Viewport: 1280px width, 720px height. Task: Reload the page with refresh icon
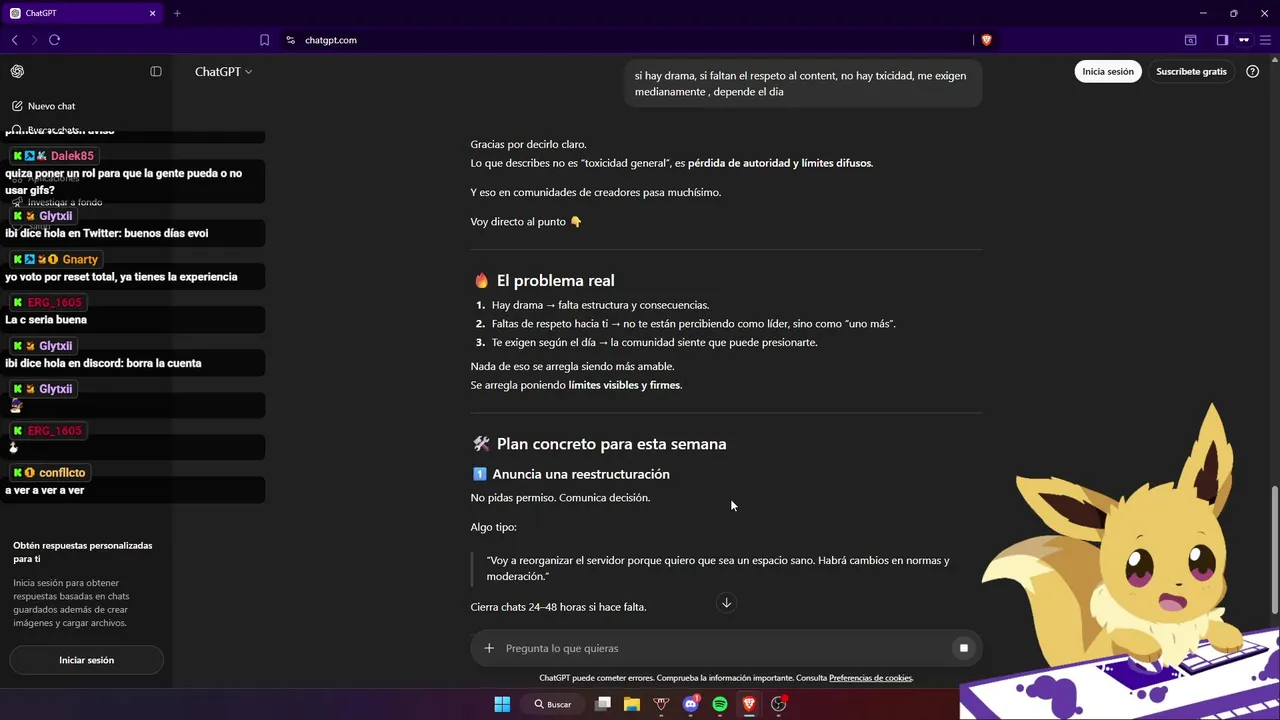click(54, 40)
